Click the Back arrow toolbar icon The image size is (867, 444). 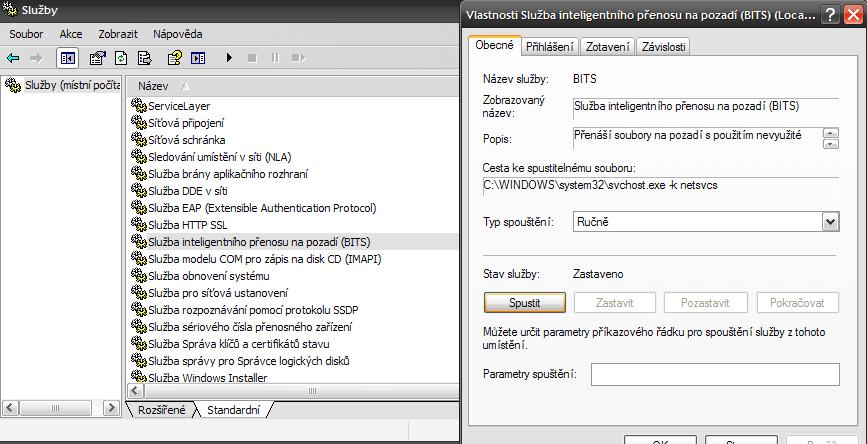tap(13, 58)
